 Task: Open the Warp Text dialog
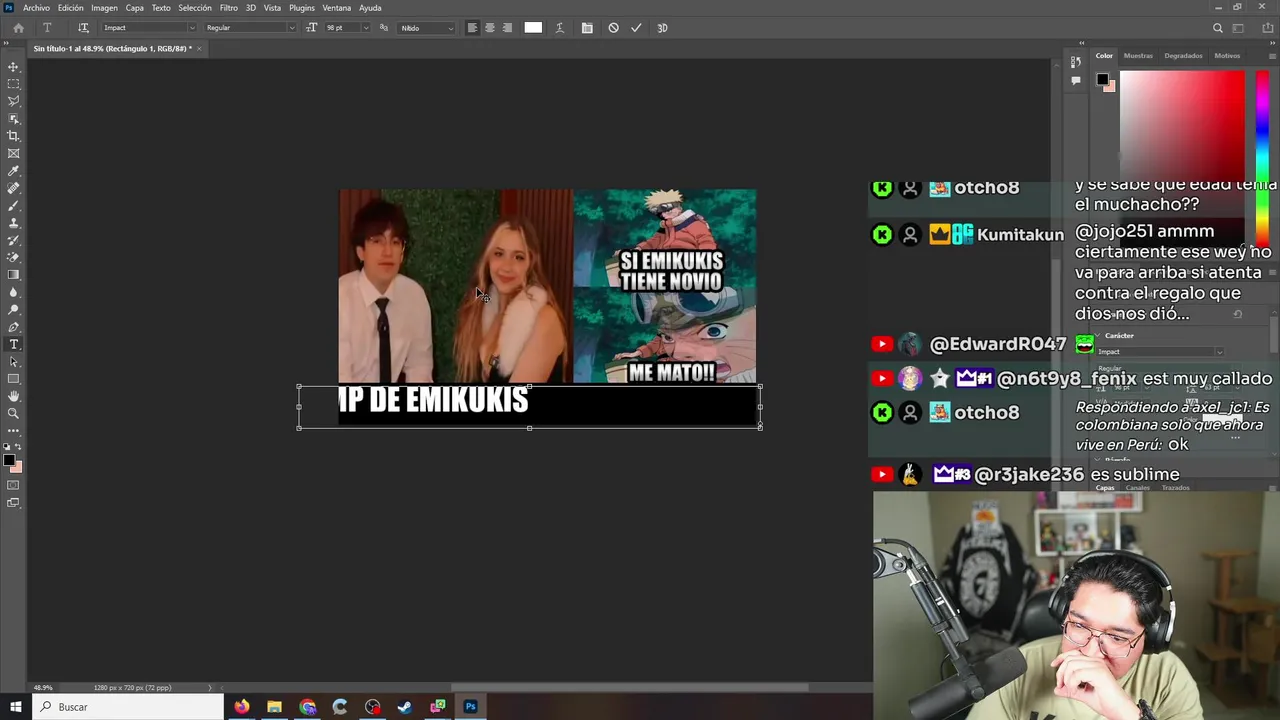[559, 28]
